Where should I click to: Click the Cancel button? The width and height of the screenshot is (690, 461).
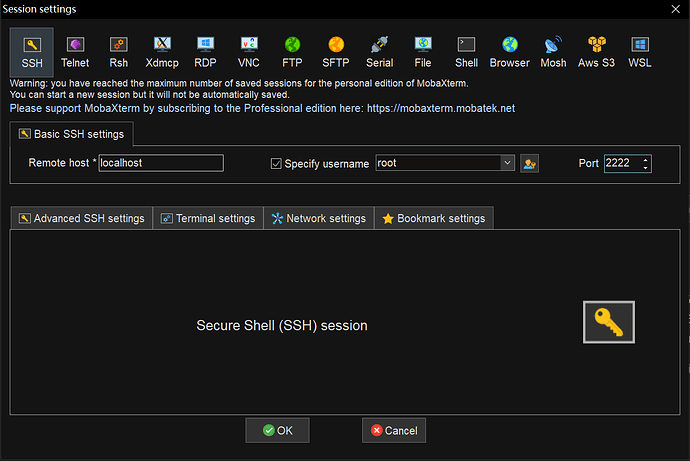394,430
